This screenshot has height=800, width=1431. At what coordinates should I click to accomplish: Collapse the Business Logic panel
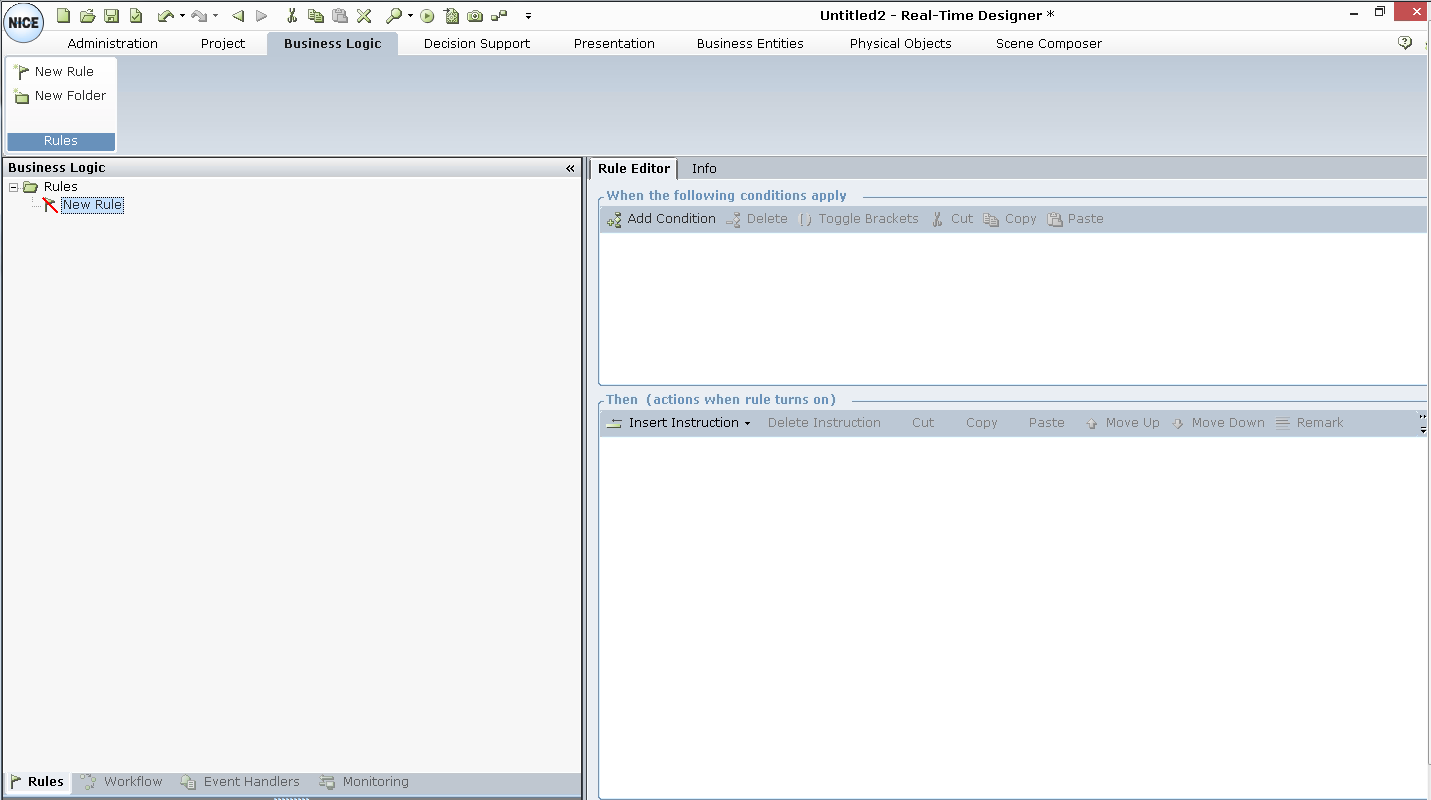pos(570,168)
